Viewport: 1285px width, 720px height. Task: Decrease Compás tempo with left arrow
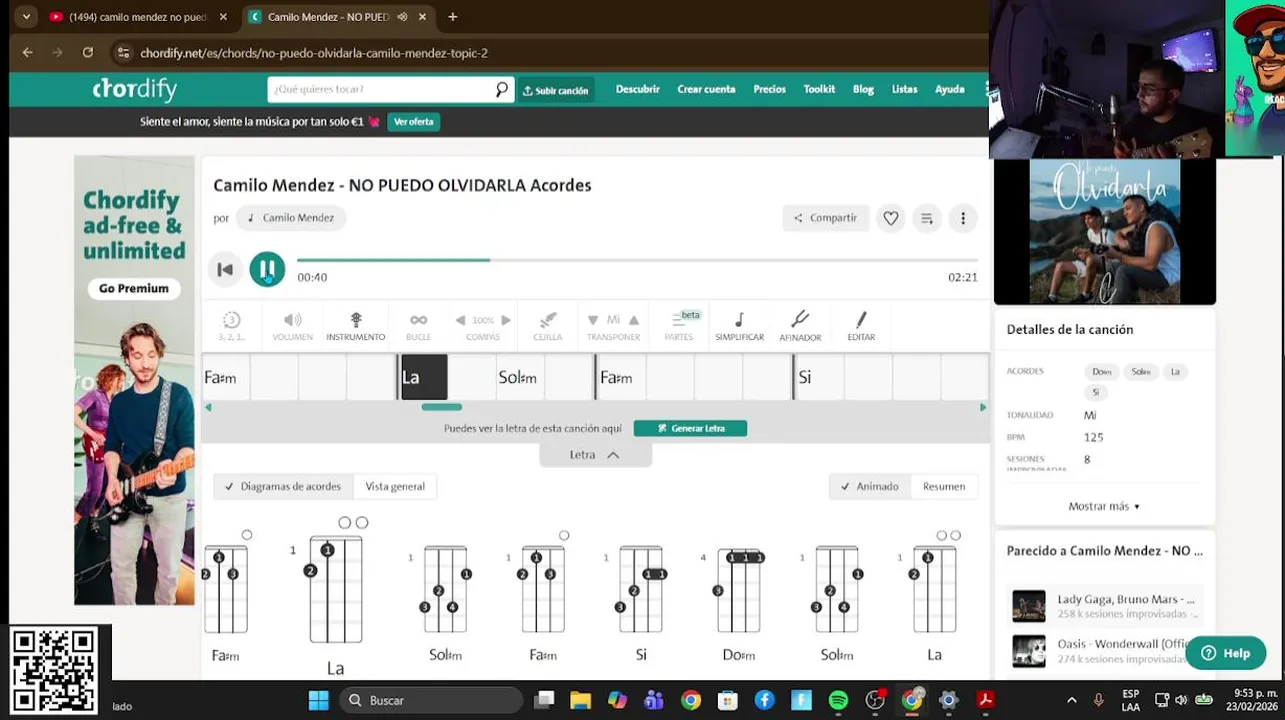point(460,320)
